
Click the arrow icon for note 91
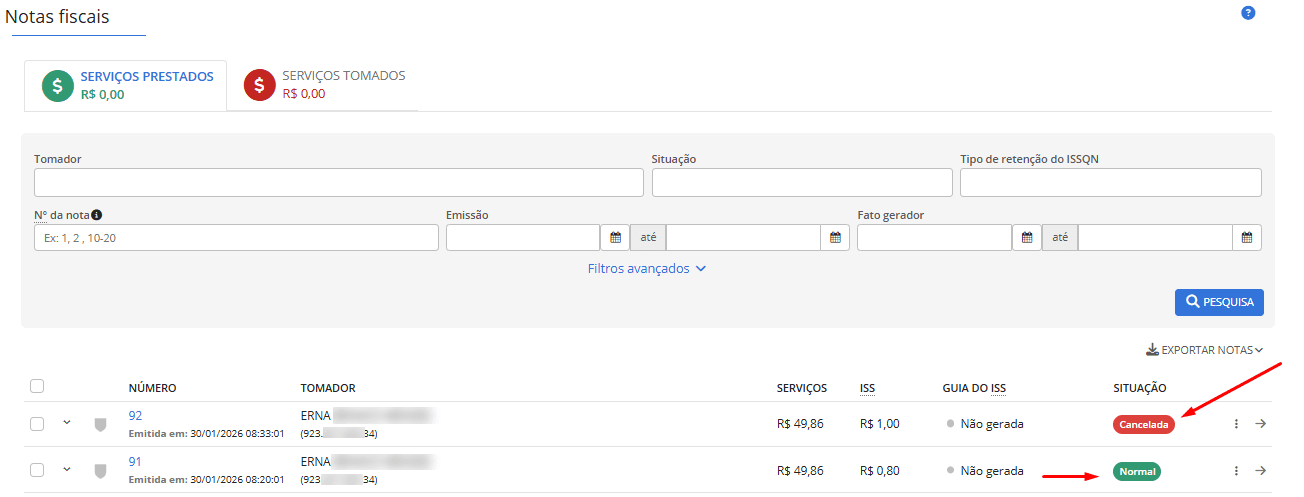(x=1260, y=471)
